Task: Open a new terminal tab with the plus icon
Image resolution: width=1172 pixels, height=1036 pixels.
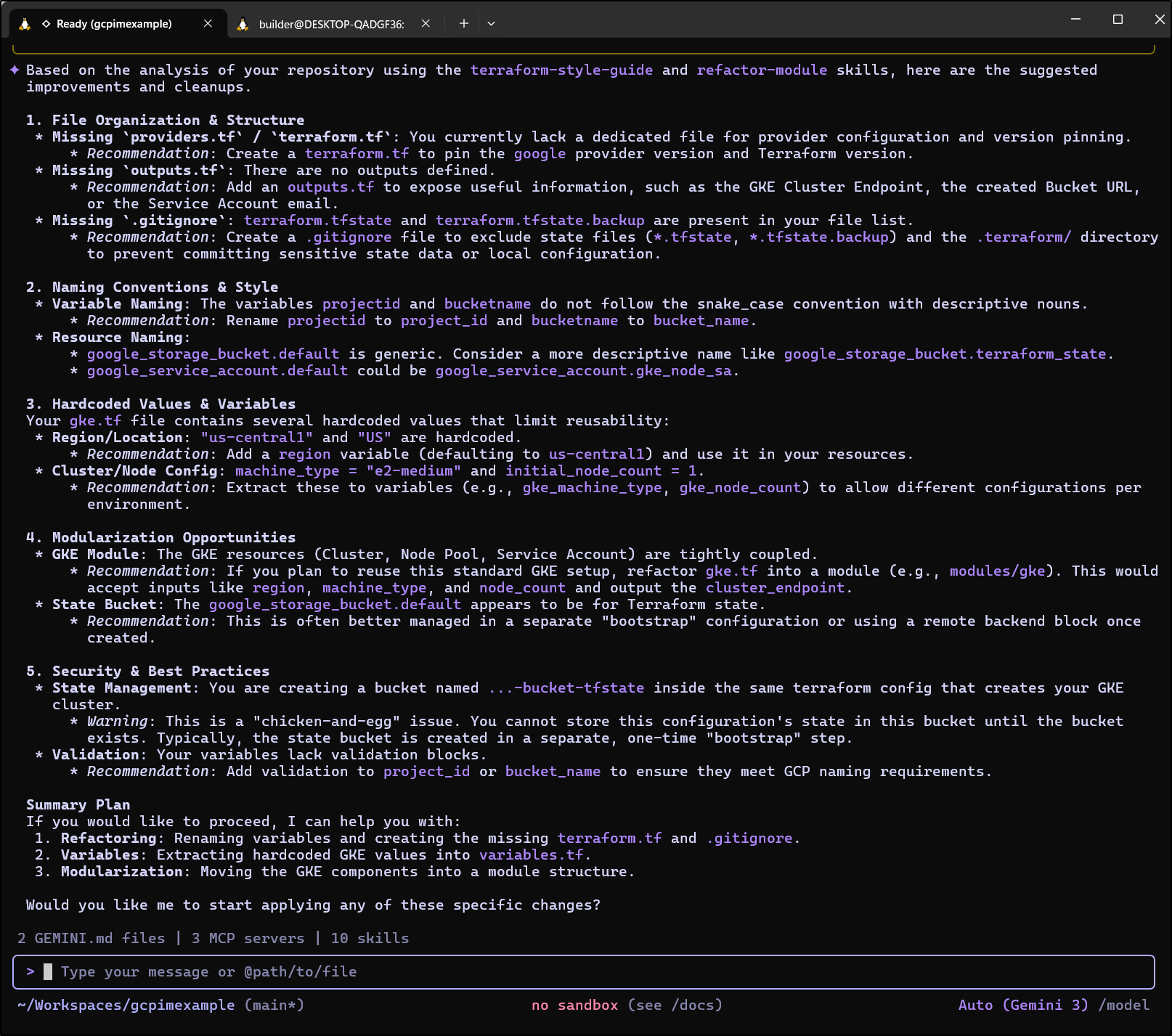Action: [x=463, y=23]
